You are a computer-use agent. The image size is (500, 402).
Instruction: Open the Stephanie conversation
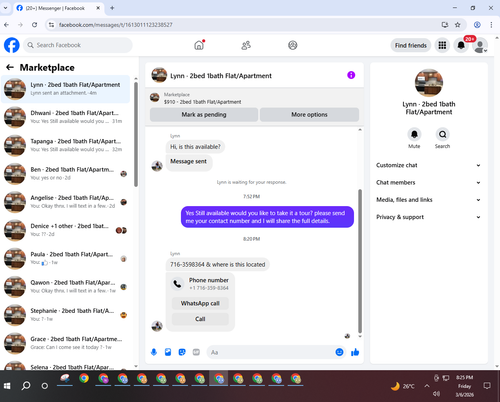(66, 315)
